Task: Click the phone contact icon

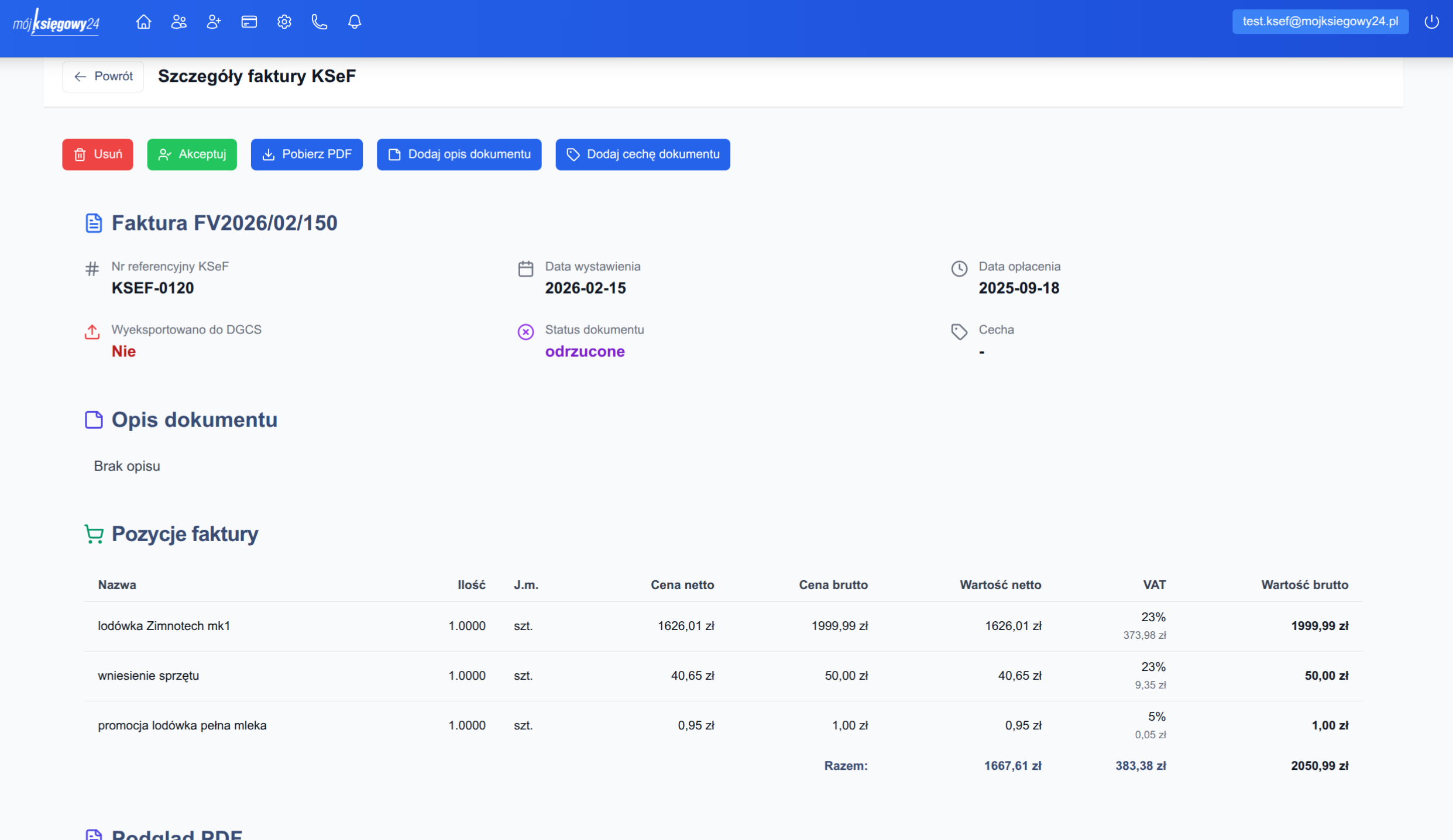Action: pyautogui.click(x=319, y=22)
